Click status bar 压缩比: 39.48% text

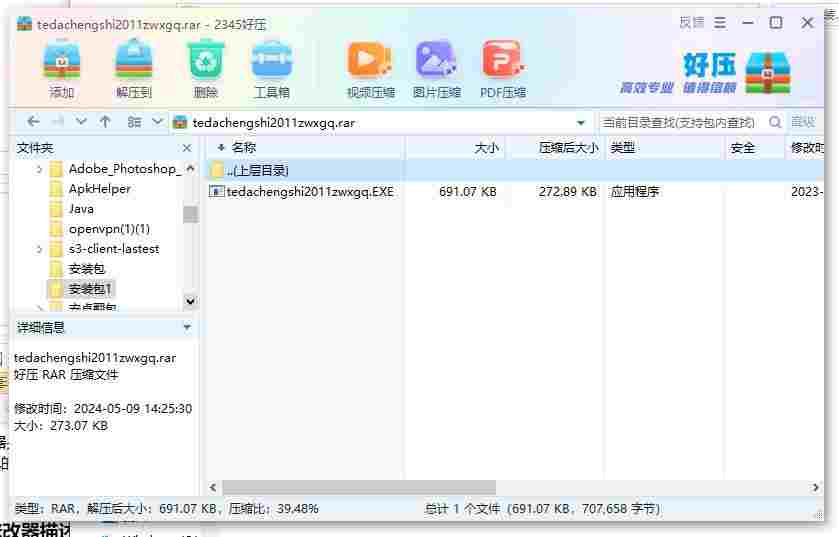click(x=273, y=509)
